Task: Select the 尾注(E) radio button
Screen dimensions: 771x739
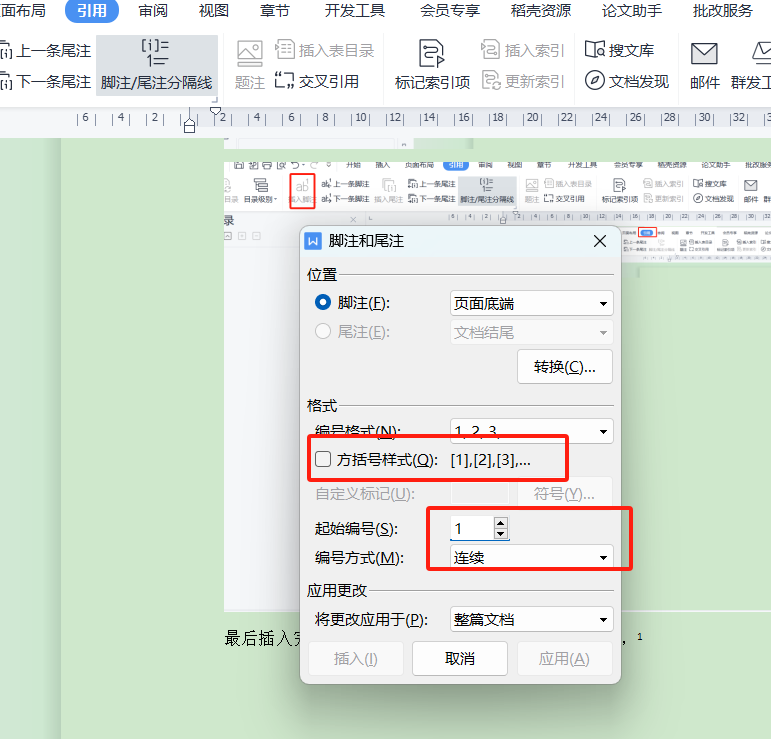Action: point(323,331)
